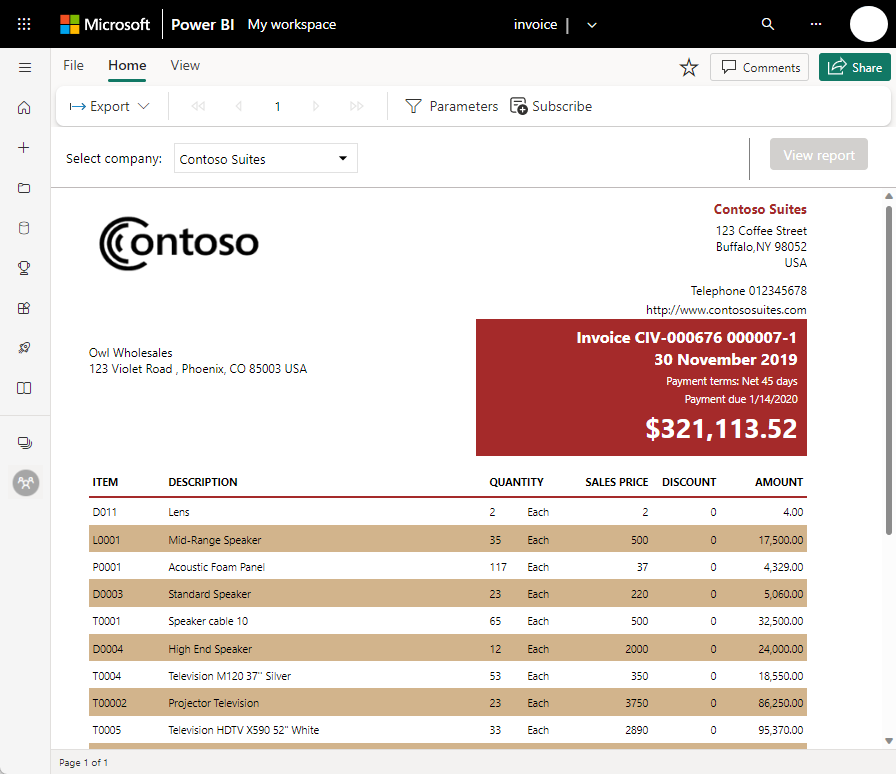Click the Power BI link

(202, 25)
